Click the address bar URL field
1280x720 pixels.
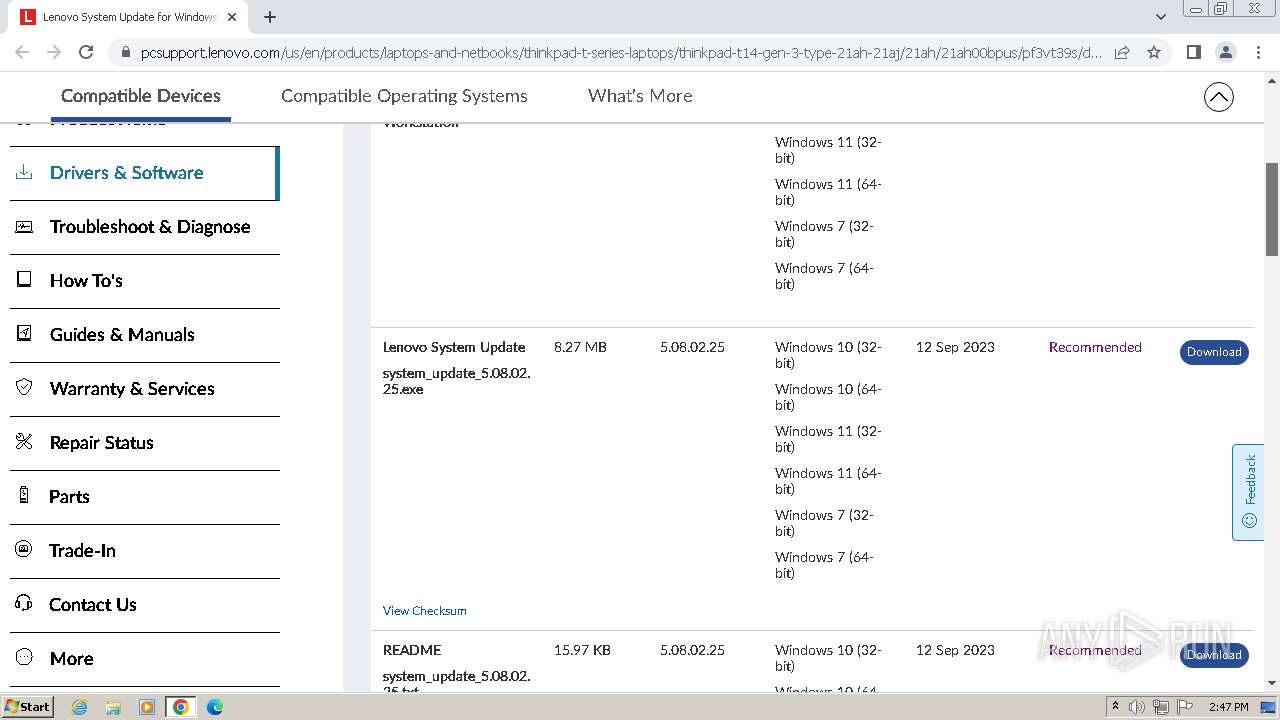pos(620,53)
